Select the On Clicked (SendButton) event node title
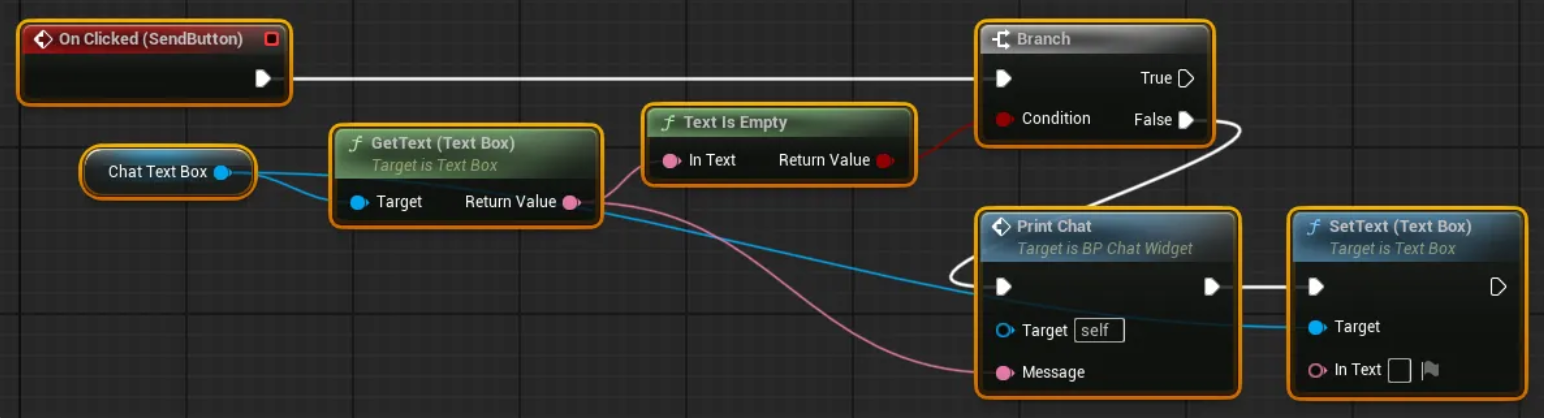Image resolution: width=1544 pixels, height=418 pixels. [151, 39]
